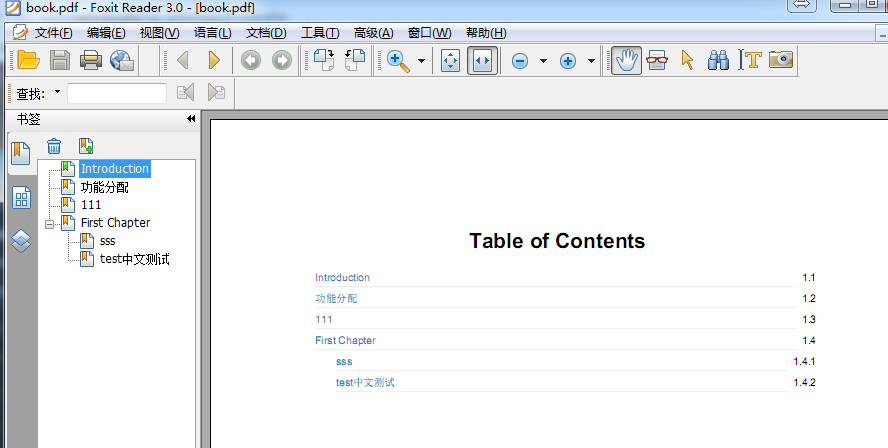Click the Next view round button
Screen dimensions: 888x448
click(282, 60)
